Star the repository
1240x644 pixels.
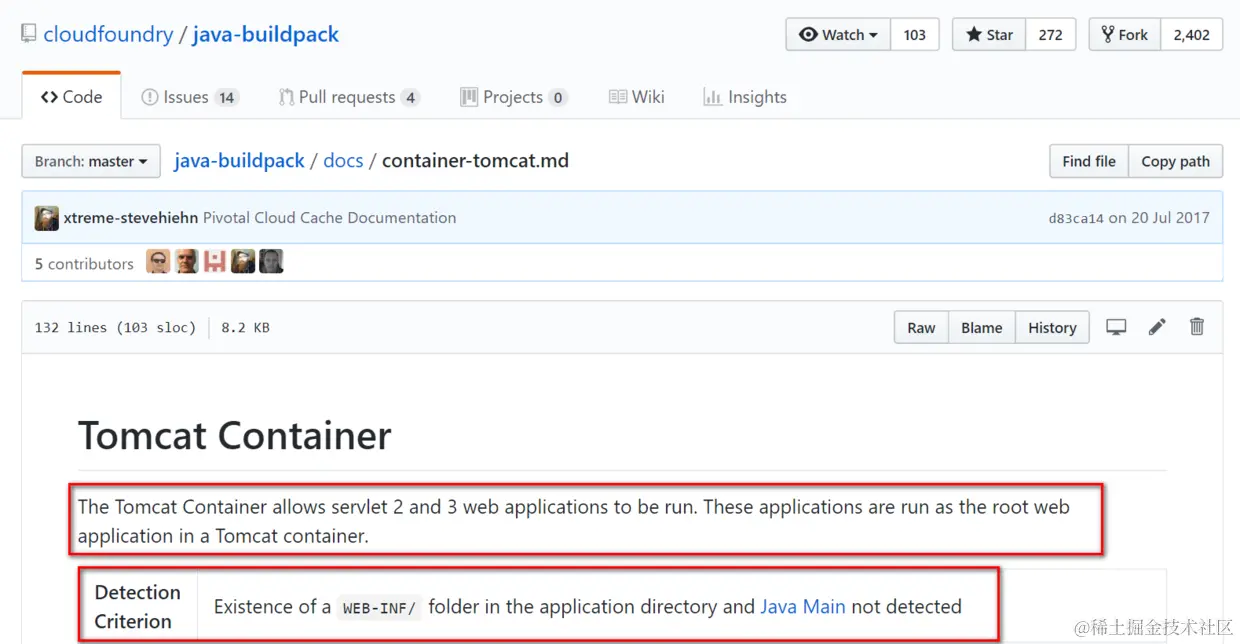click(989, 35)
